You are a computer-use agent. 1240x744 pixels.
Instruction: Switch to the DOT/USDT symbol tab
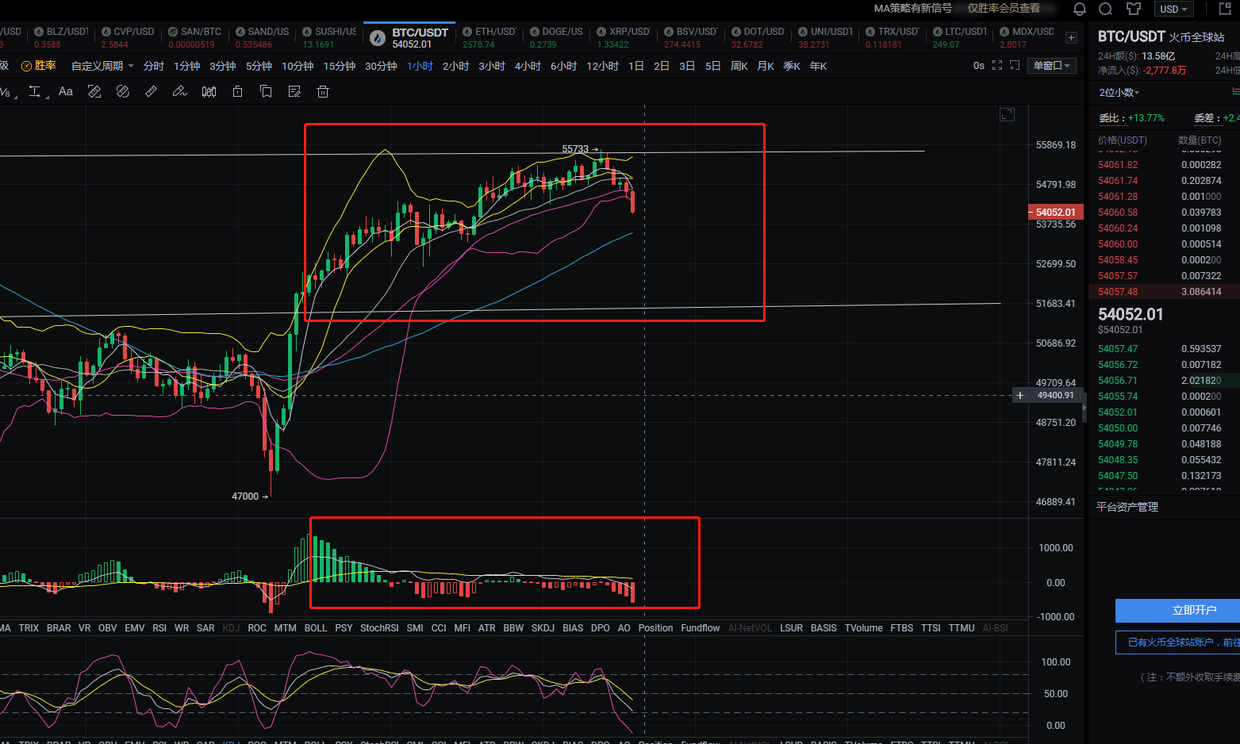click(756, 37)
